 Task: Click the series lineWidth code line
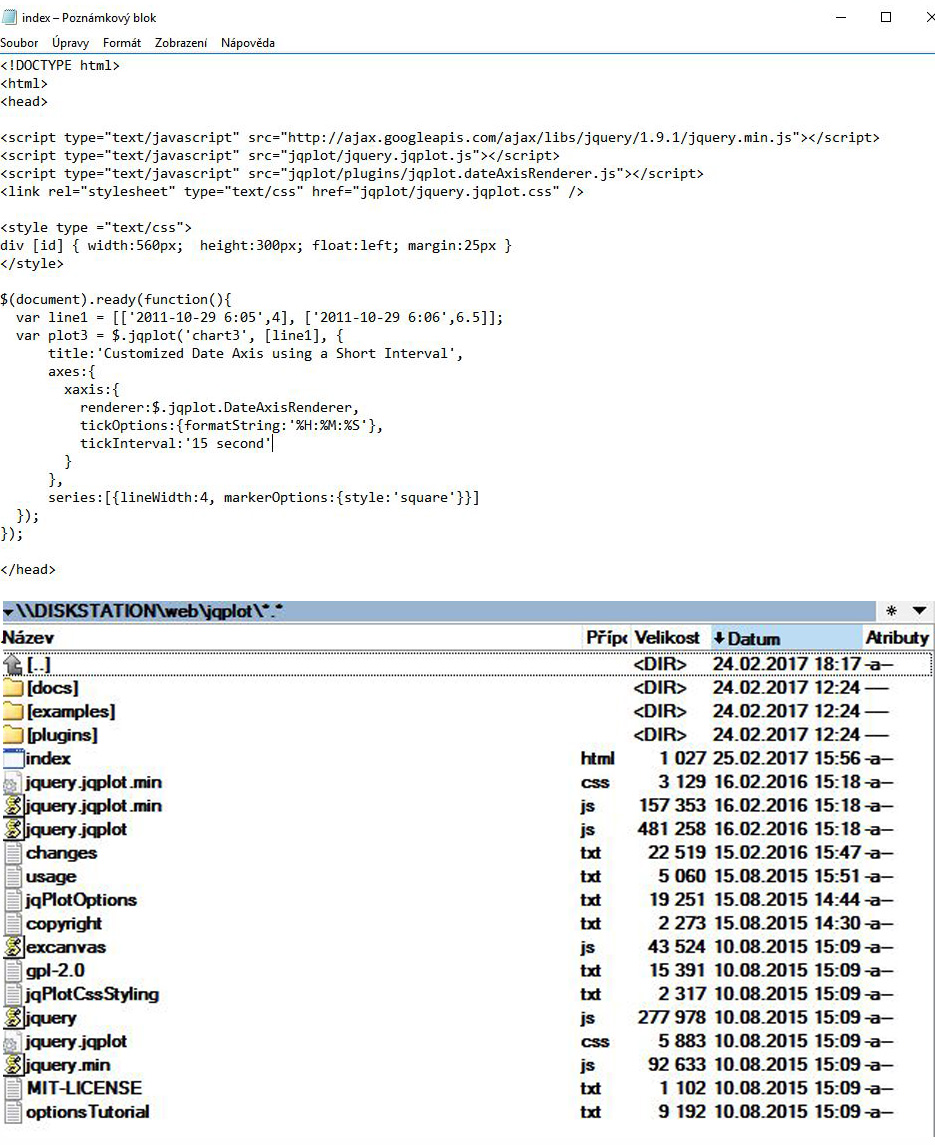click(x=264, y=497)
